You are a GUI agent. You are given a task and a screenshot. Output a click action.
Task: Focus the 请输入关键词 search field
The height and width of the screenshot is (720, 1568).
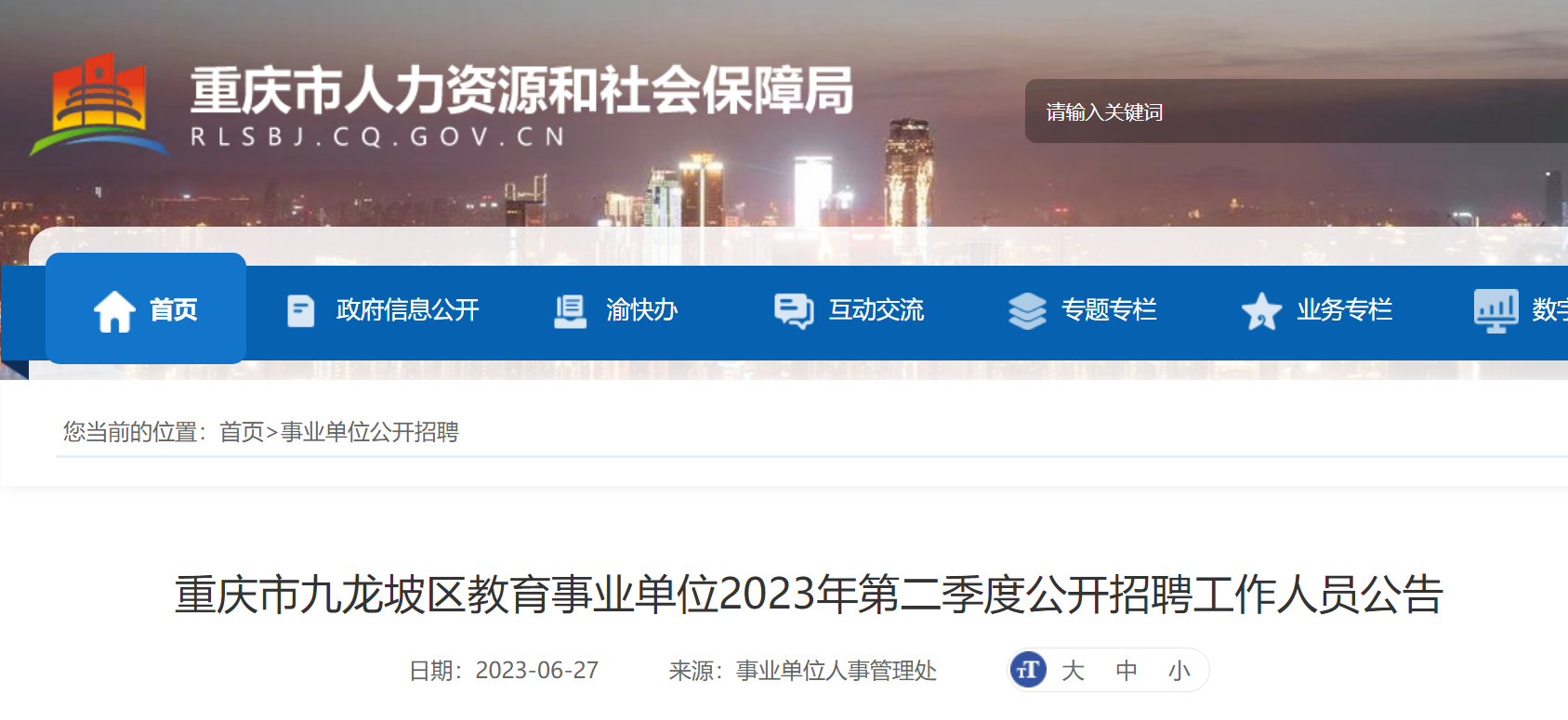tap(1297, 111)
